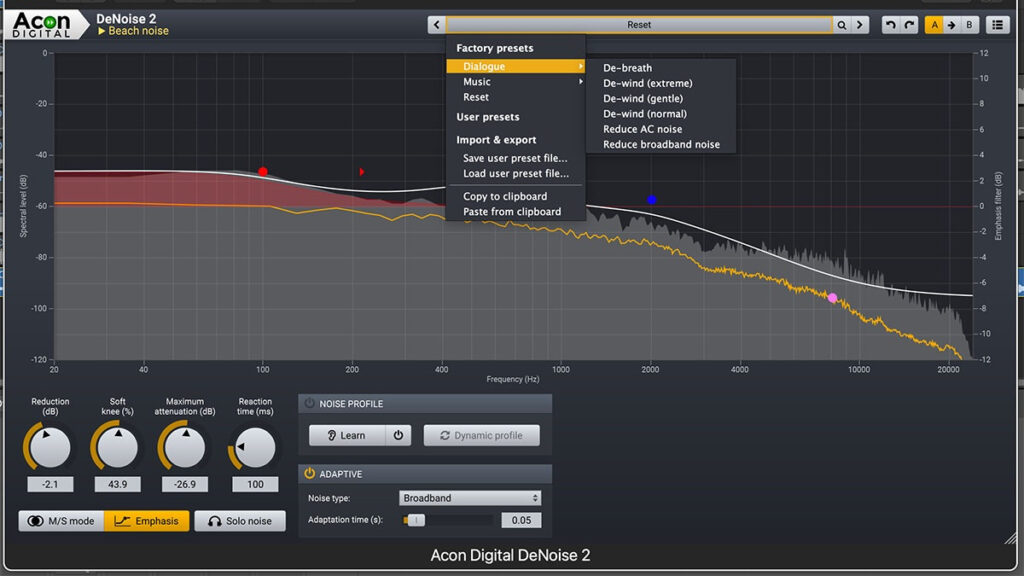Click the window resize grip corner
Image resolution: width=1024 pixels, height=576 pixels.
[1010, 537]
